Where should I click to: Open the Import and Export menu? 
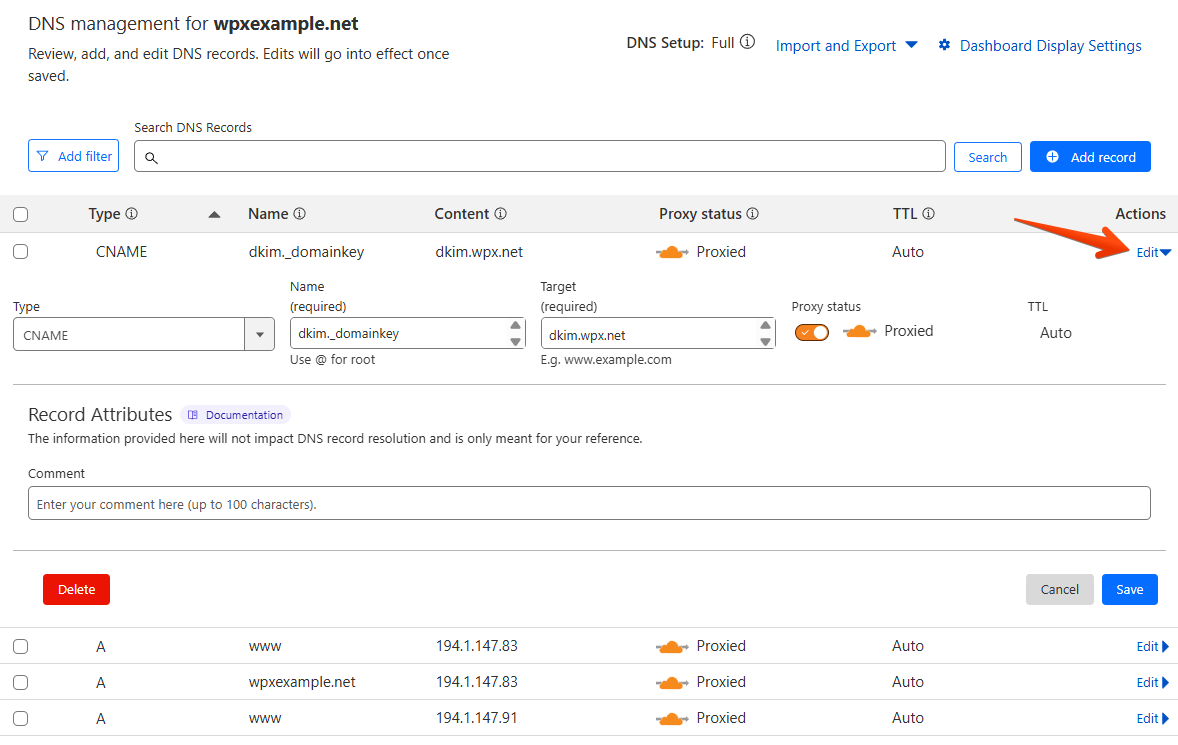pos(846,46)
